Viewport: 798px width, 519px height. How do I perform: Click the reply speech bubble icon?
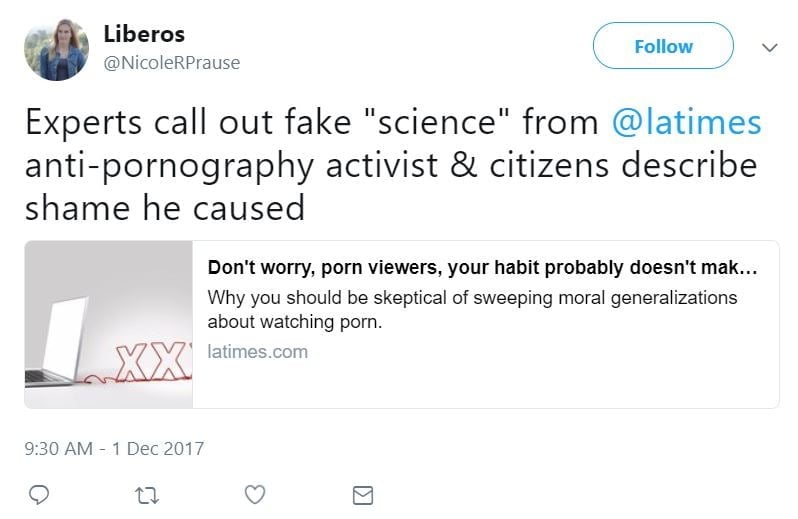pos(40,495)
